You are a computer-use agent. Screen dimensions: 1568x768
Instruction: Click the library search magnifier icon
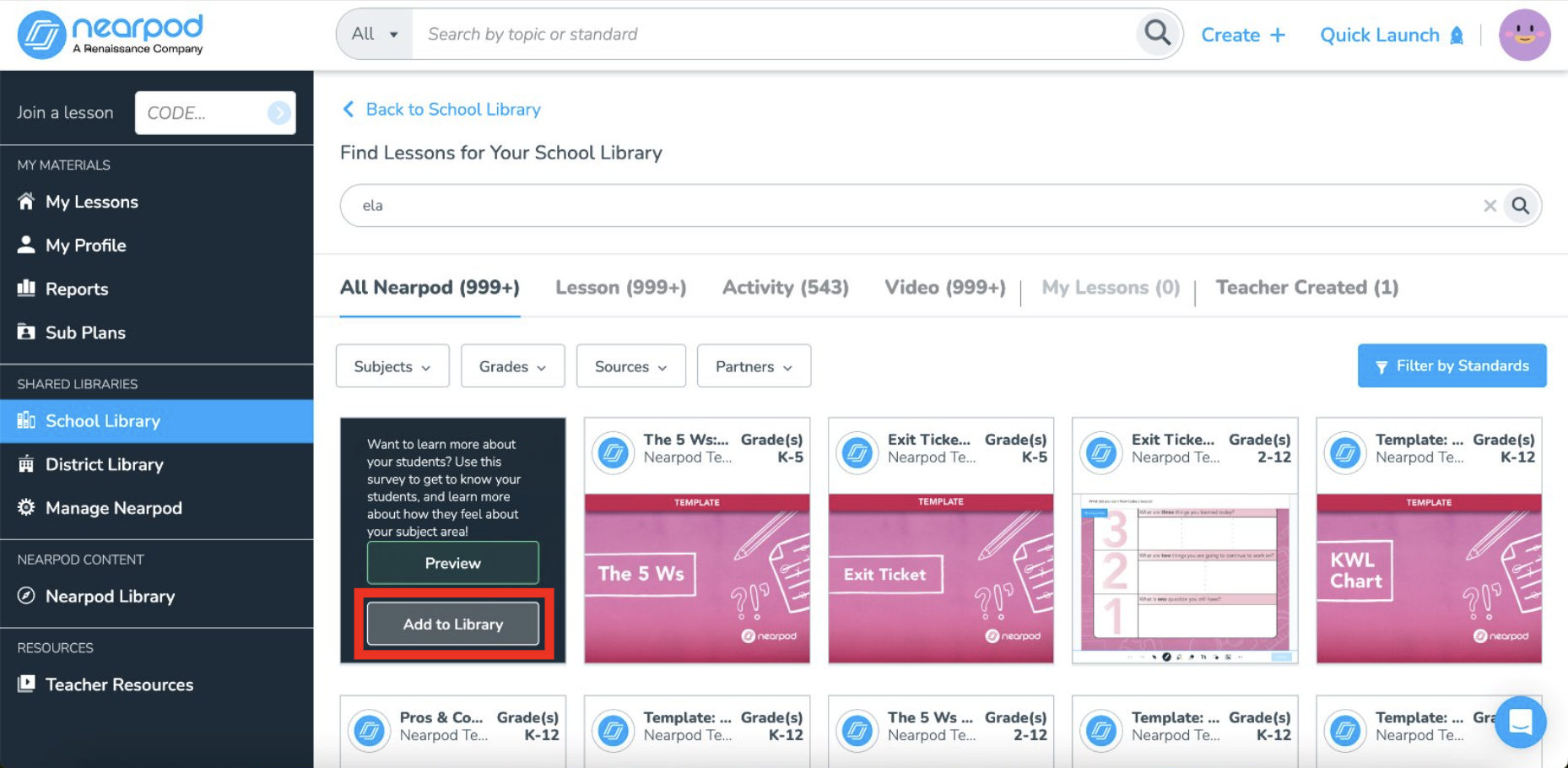pyautogui.click(x=1521, y=205)
